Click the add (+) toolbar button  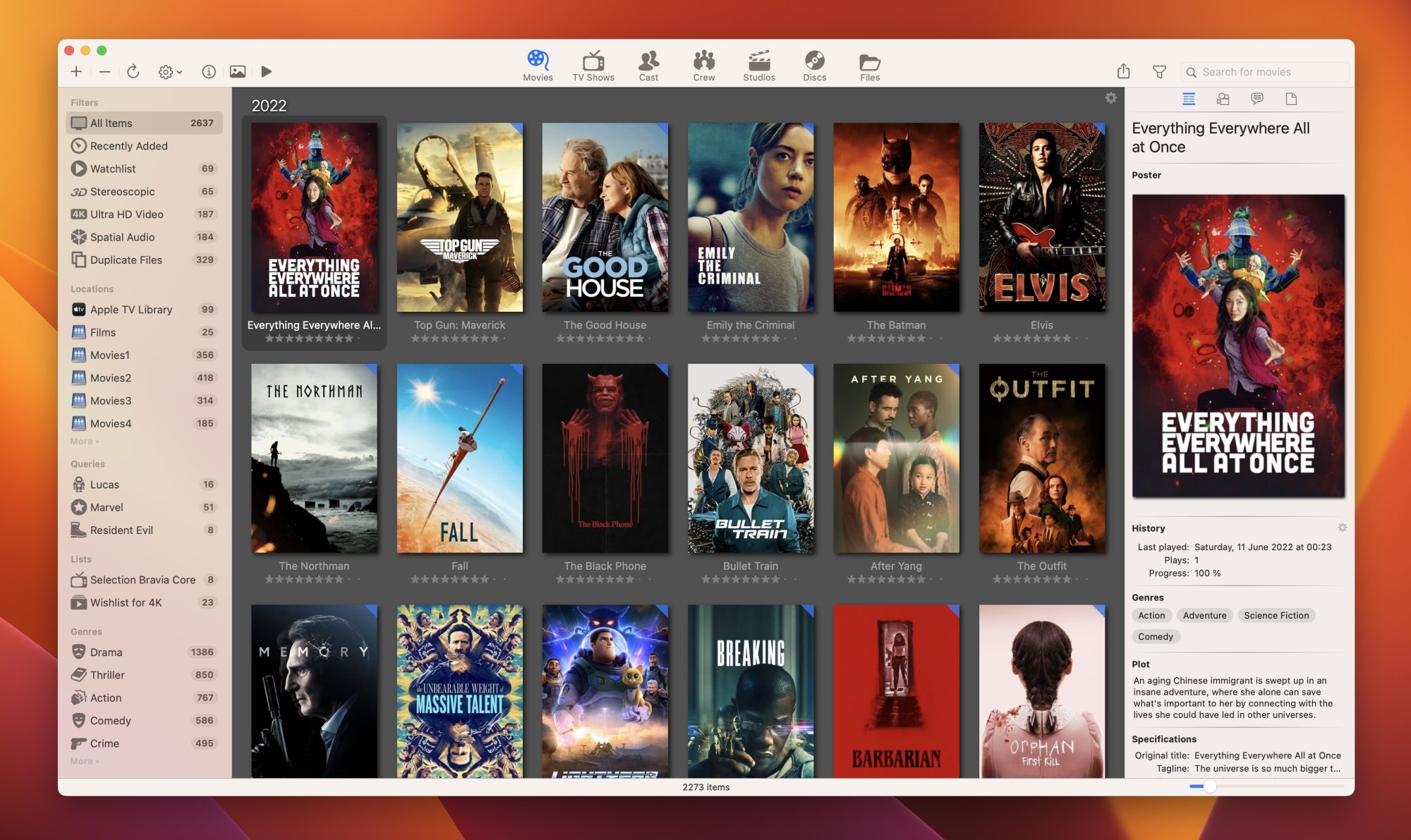coord(76,71)
